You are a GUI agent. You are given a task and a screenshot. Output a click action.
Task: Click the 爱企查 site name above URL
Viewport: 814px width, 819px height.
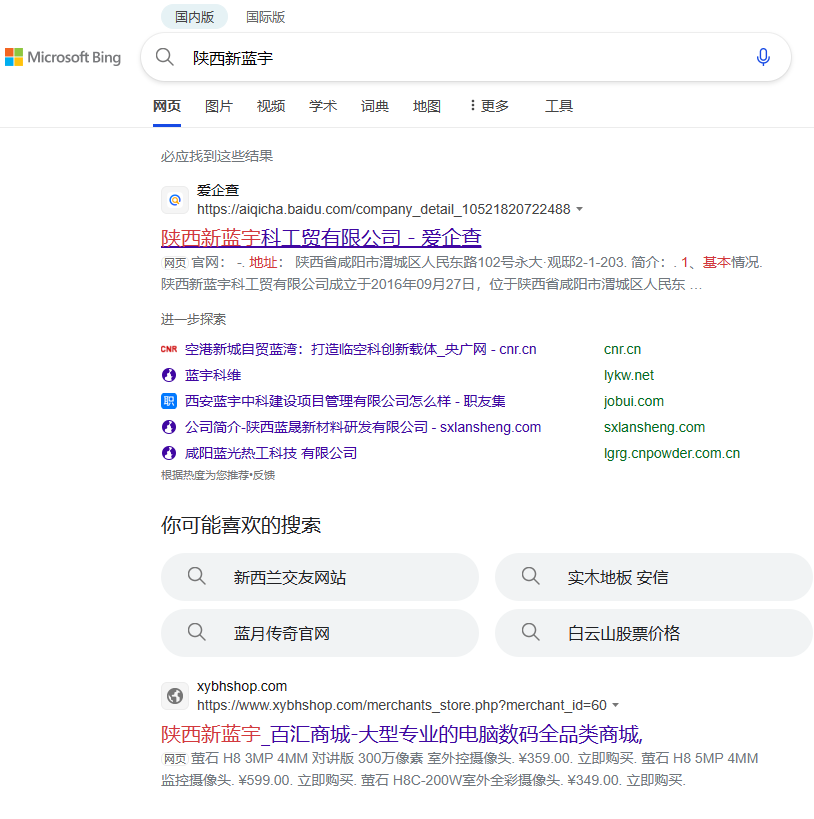click(x=218, y=190)
